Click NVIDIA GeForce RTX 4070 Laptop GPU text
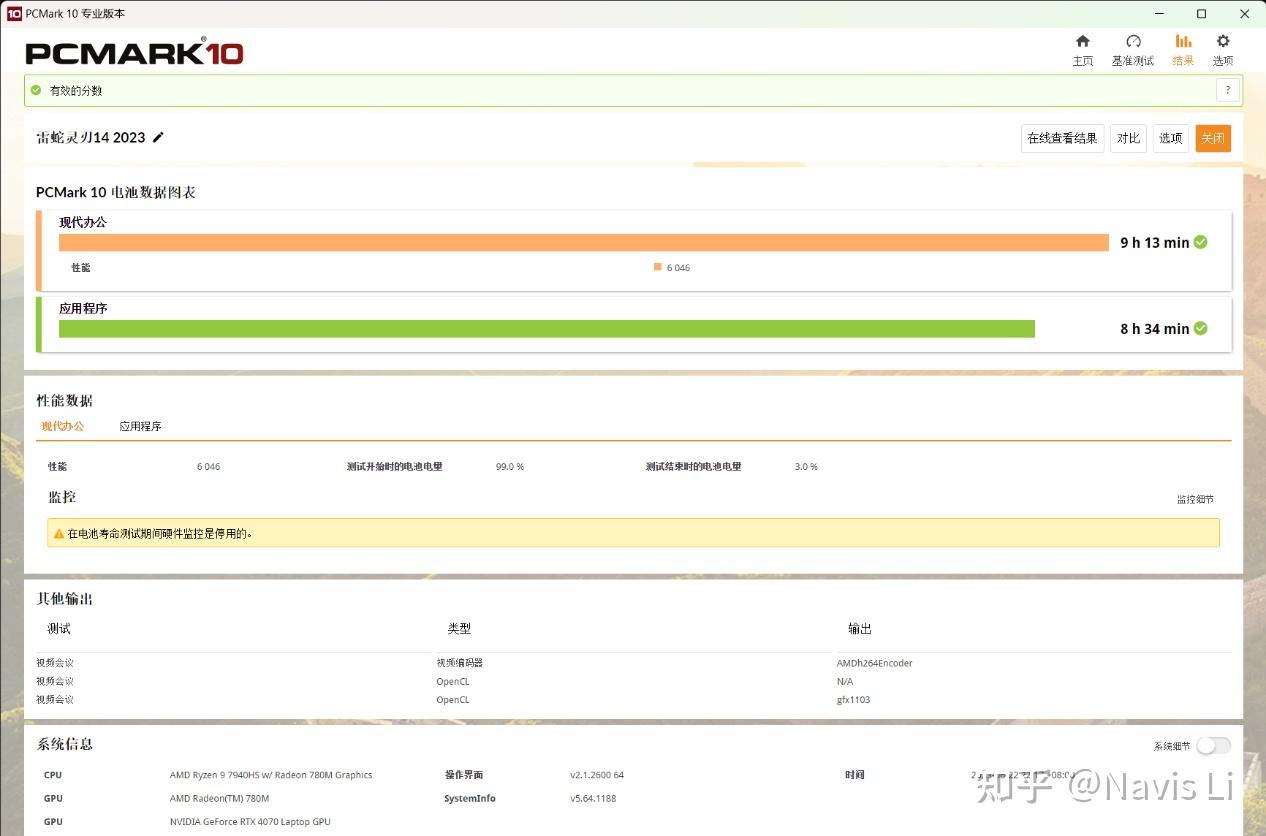 click(250, 822)
